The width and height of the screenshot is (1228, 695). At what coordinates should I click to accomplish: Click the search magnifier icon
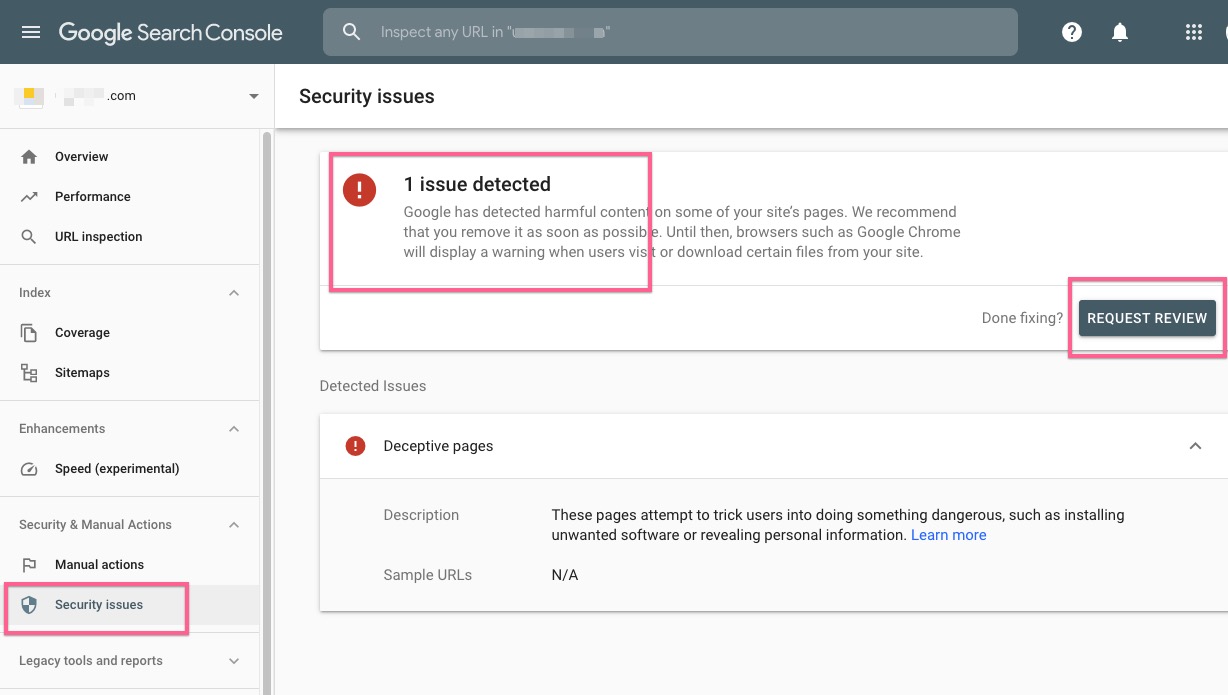(351, 32)
